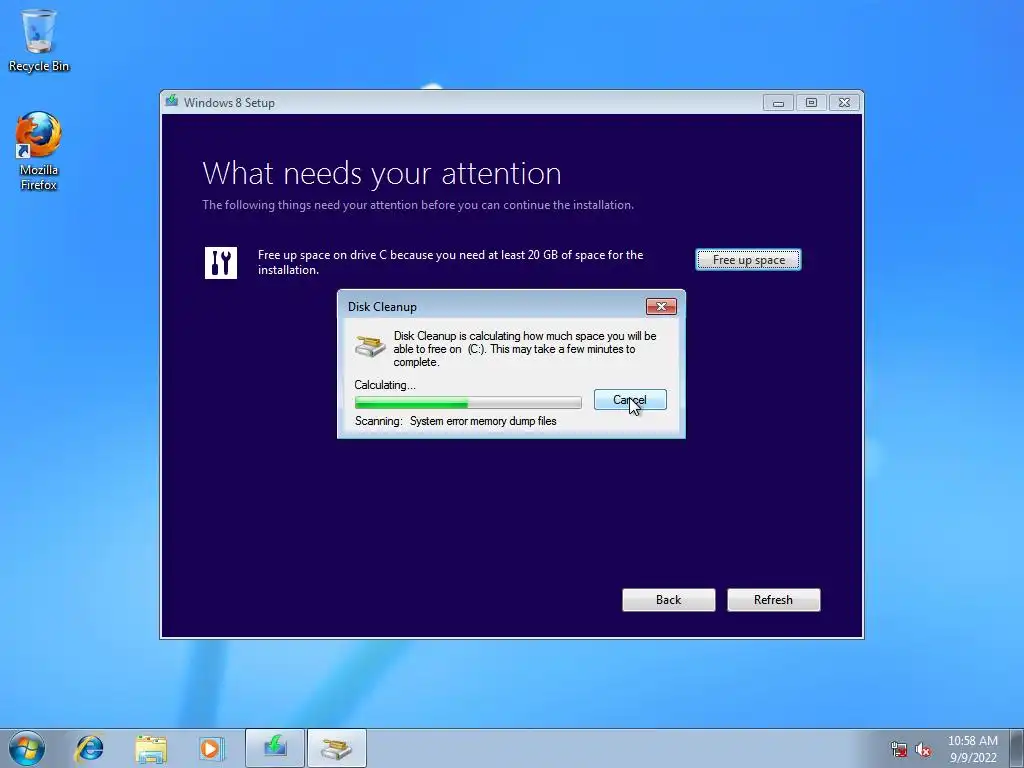Screen dimensions: 1024x768
Task: Cancel the Disk Cleanup calculation
Action: point(630,400)
